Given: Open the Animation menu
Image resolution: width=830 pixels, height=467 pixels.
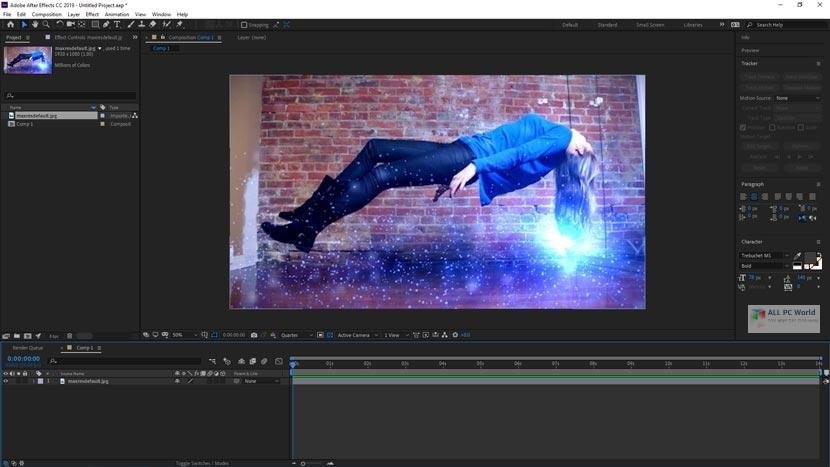Looking at the screenshot, I should tap(117, 14).
